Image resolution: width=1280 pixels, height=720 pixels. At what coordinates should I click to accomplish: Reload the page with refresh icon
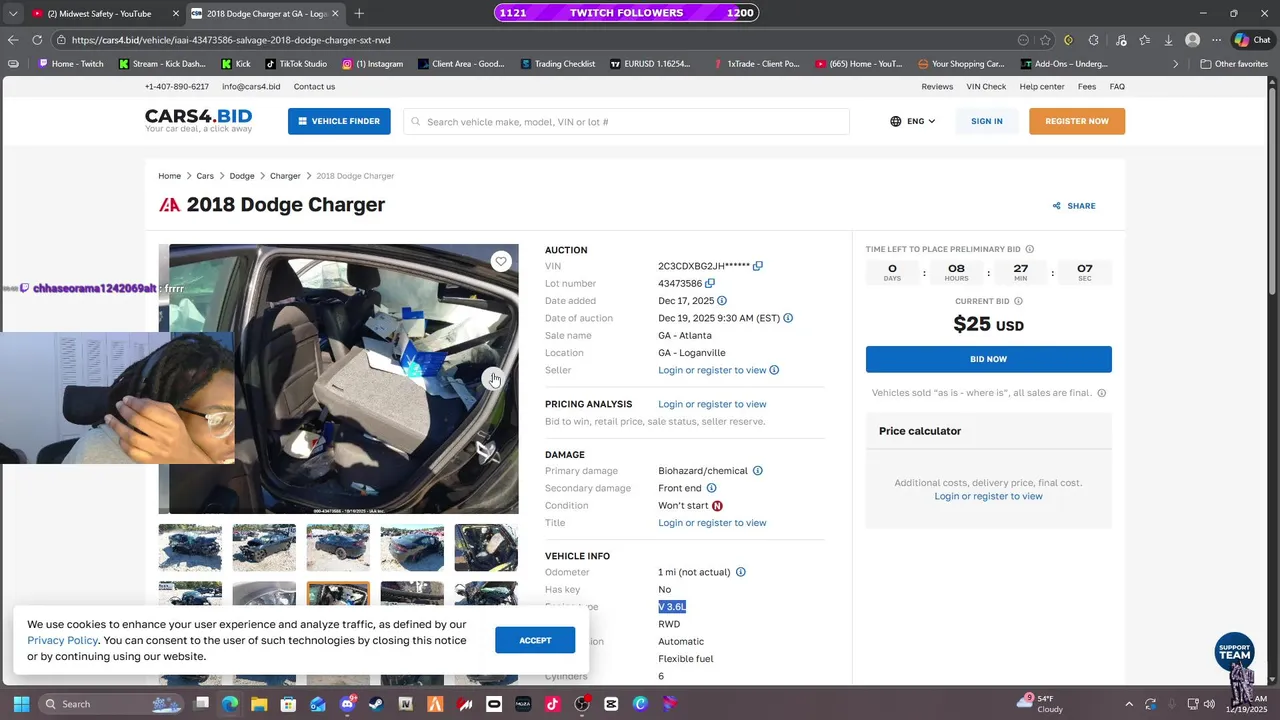(37, 40)
